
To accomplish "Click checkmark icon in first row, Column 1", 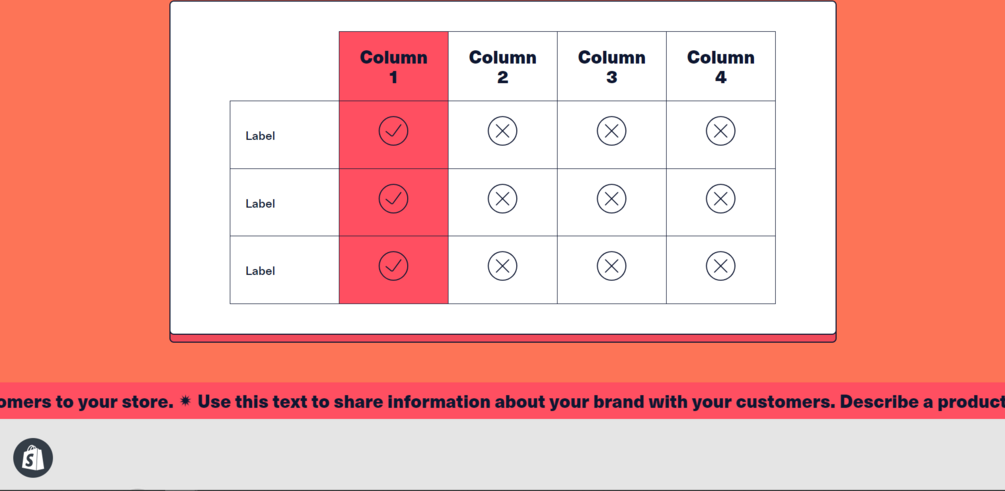I will tap(393, 131).
